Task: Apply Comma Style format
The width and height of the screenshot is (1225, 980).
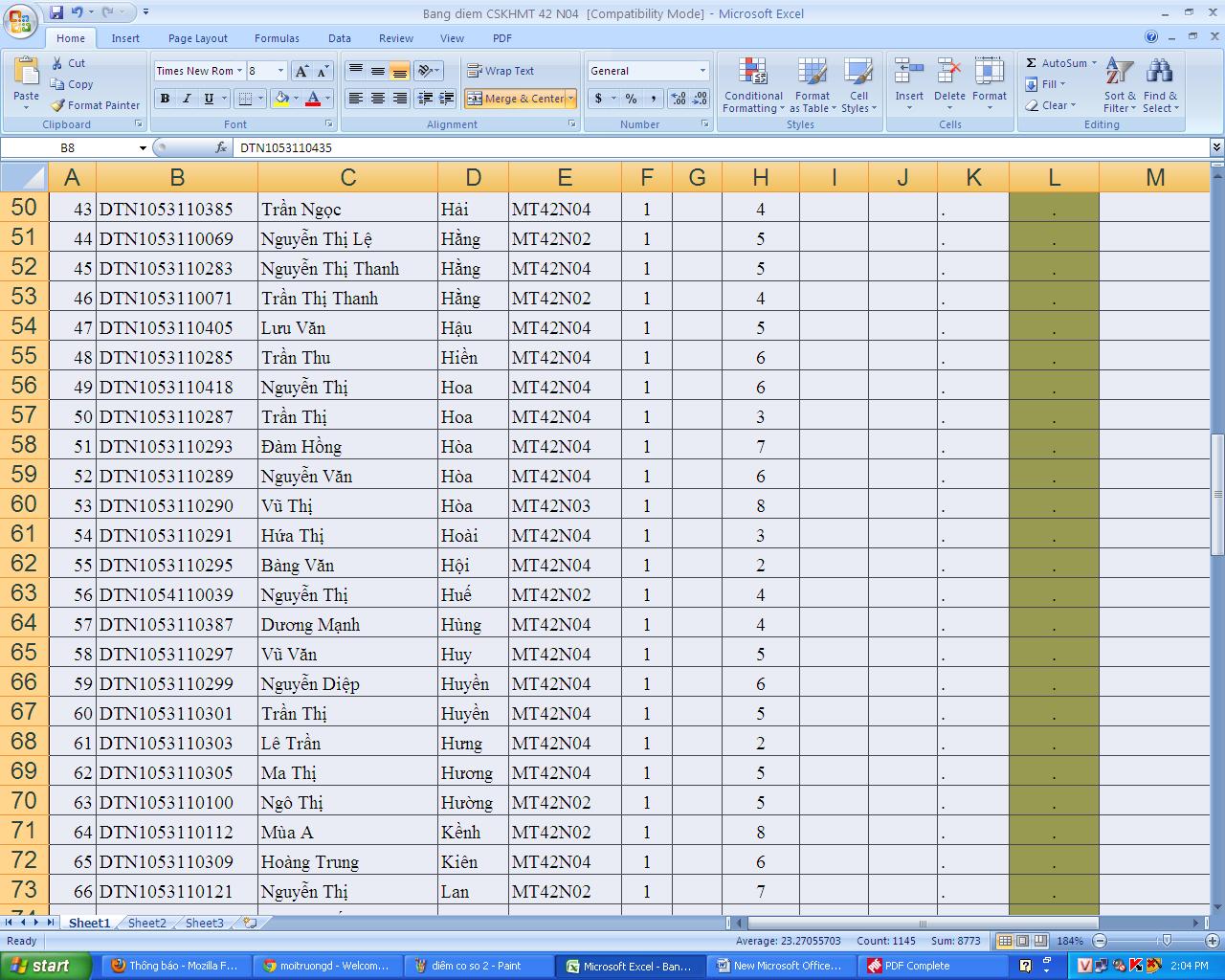Action: (x=653, y=99)
